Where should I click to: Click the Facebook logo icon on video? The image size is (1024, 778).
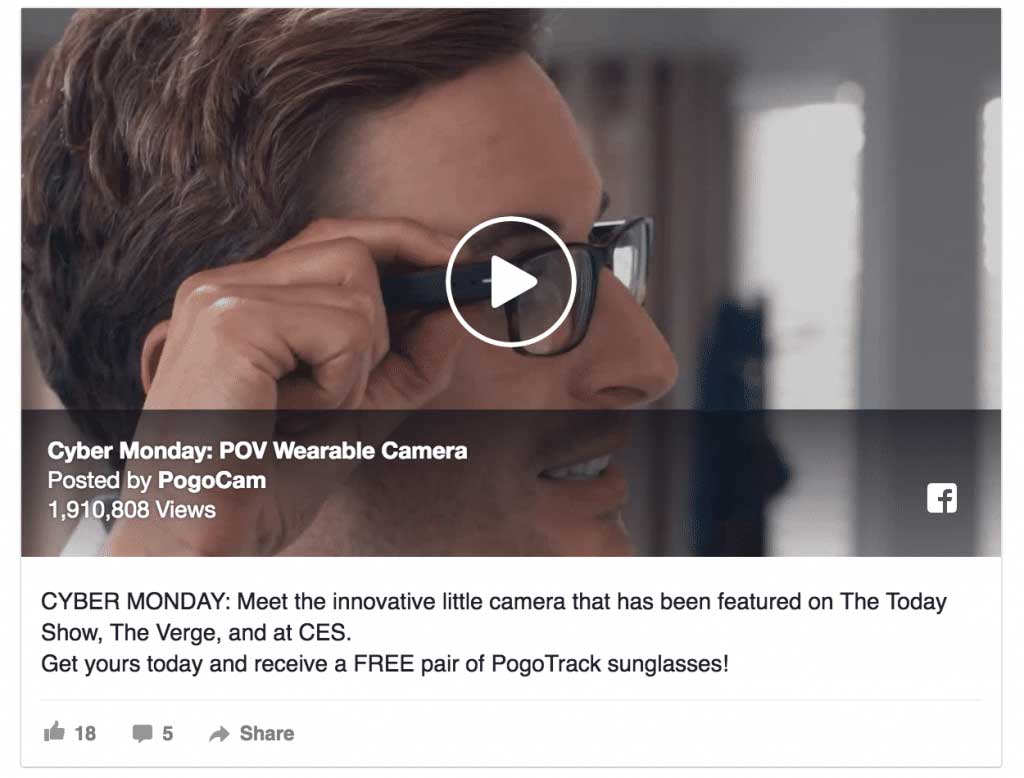pyautogui.click(x=942, y=498)
